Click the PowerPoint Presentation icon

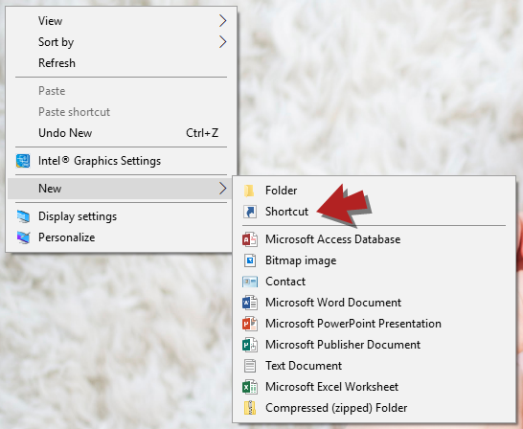250,324
